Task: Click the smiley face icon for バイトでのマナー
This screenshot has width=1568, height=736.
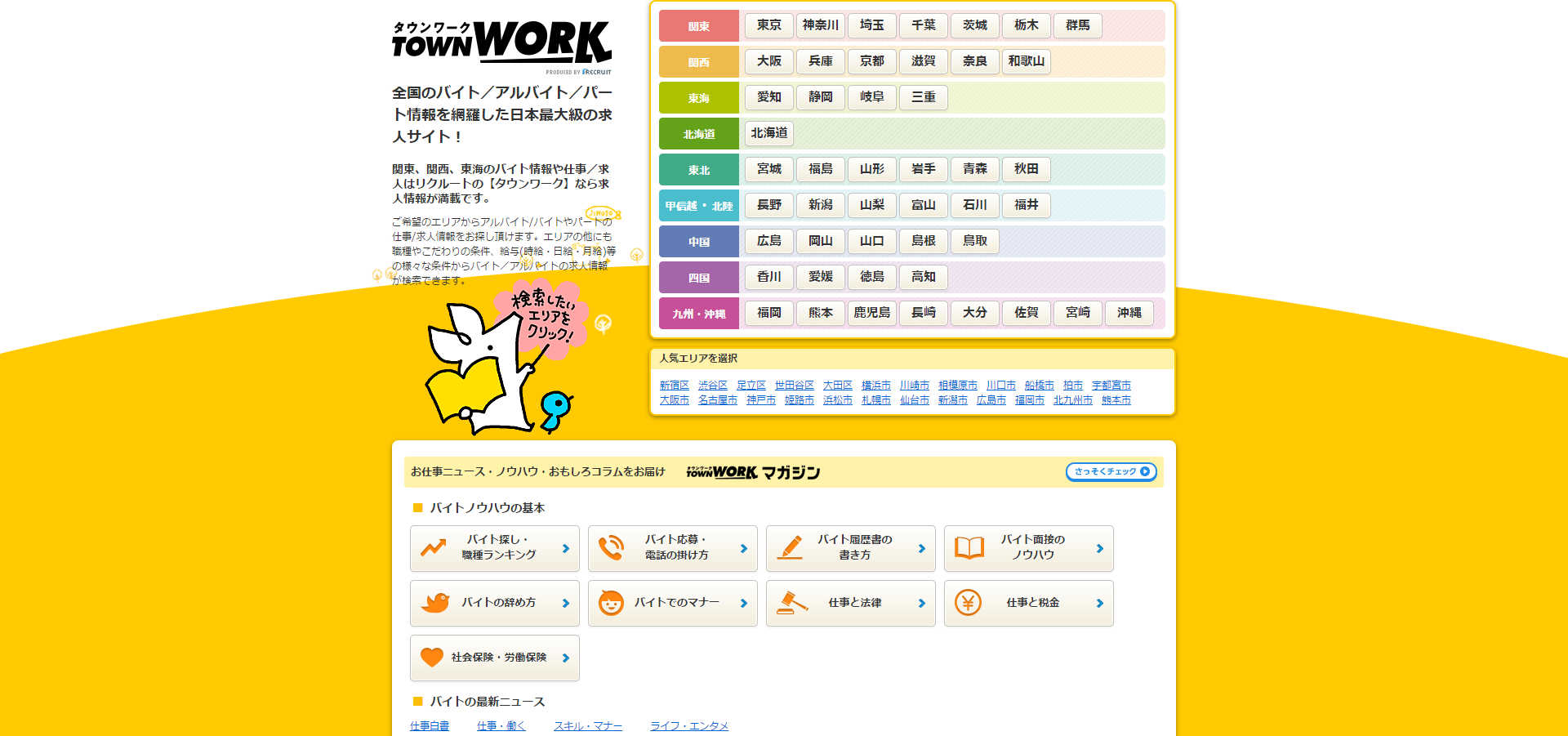Action: click(x=612, y=603)
